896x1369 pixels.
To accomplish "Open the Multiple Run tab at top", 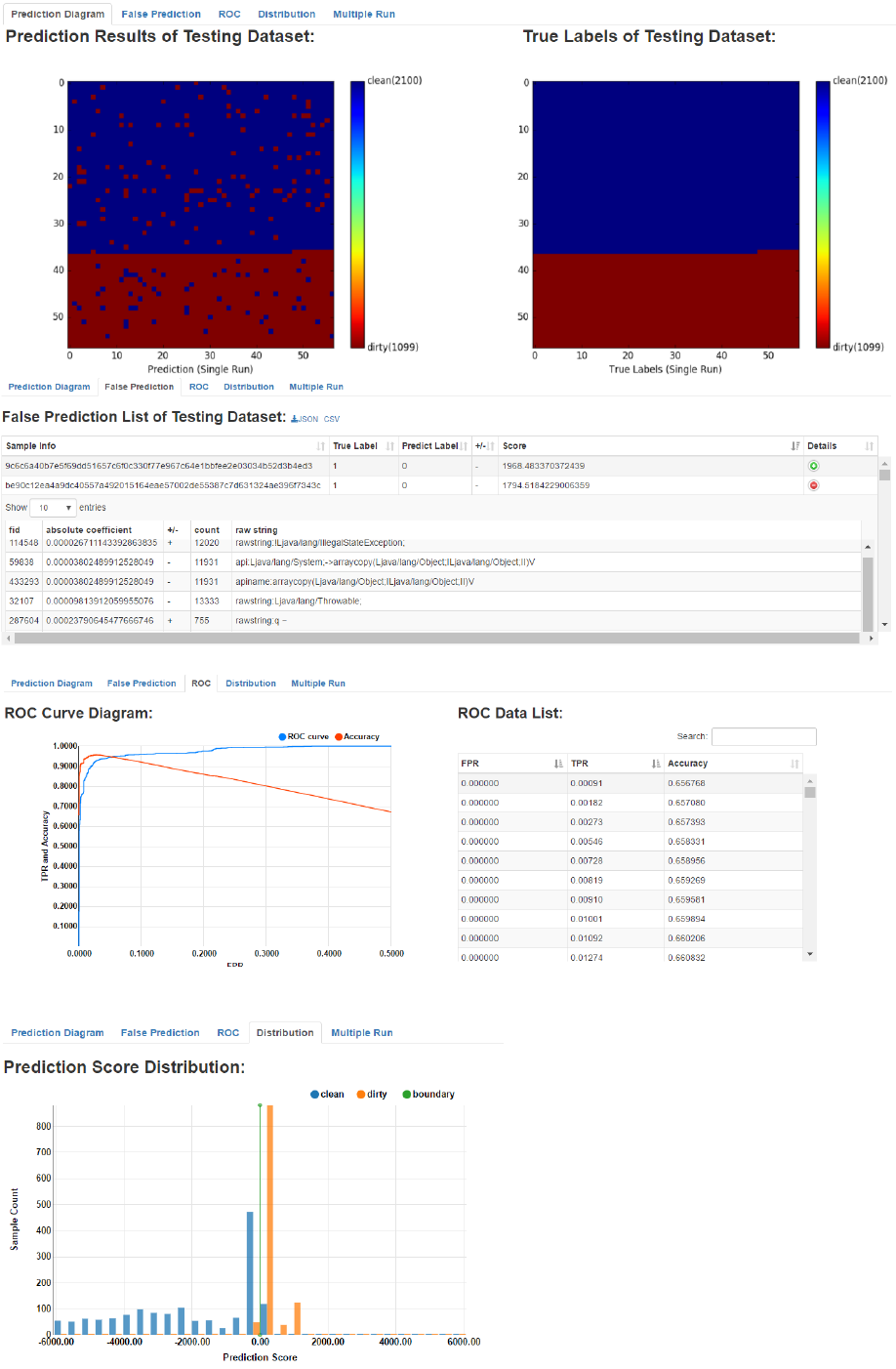I will [x=364, y=15].
